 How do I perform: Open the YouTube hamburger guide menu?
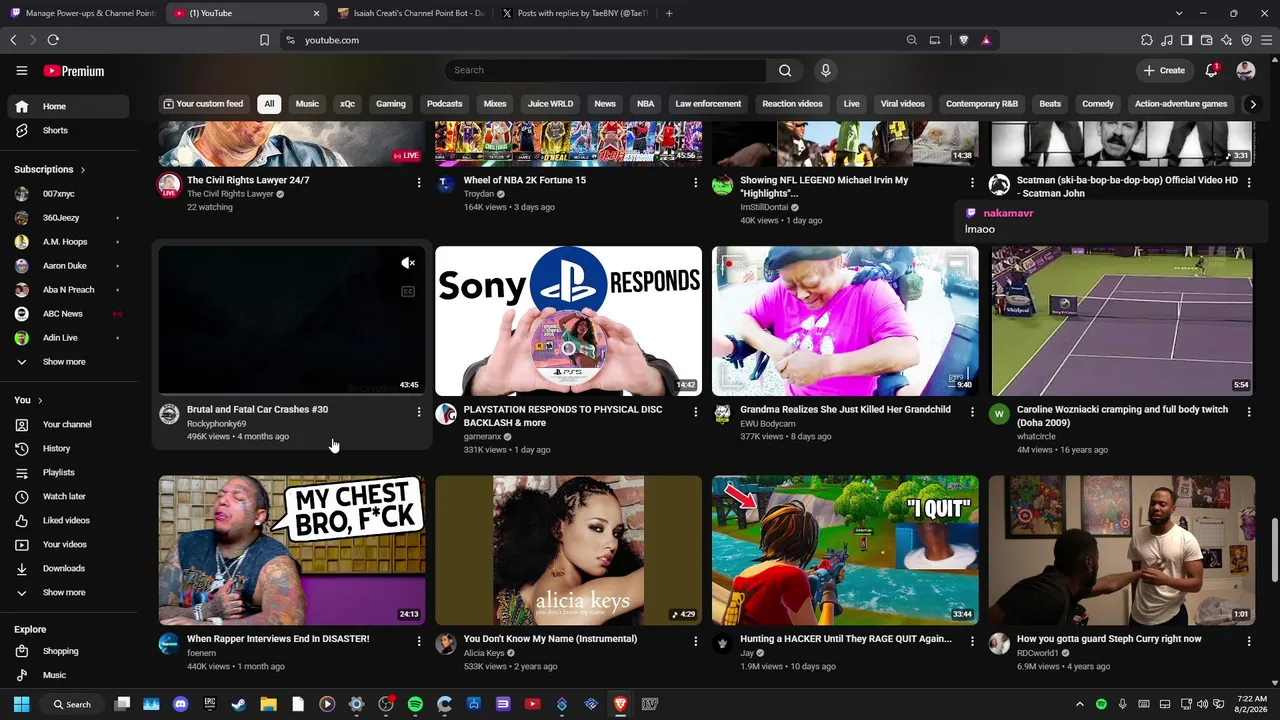click(21, 71)
